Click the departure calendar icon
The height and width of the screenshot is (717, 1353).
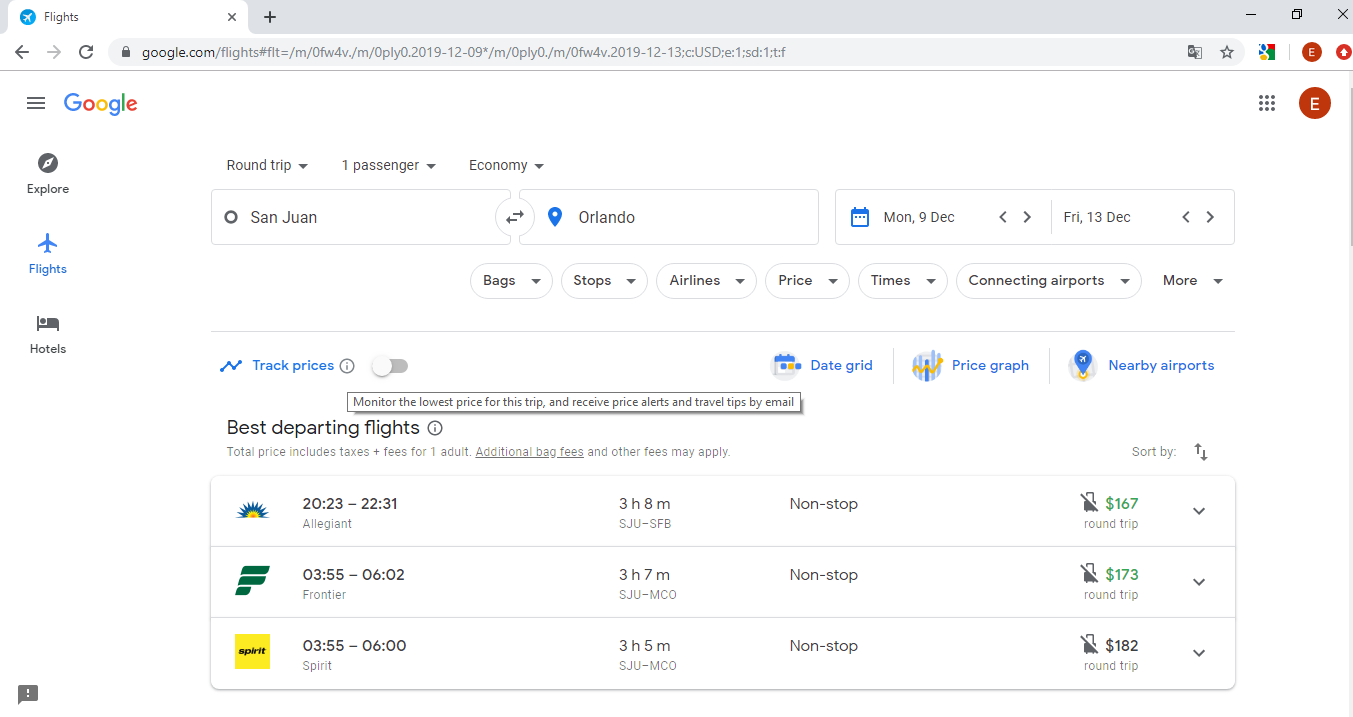[860, 217]
